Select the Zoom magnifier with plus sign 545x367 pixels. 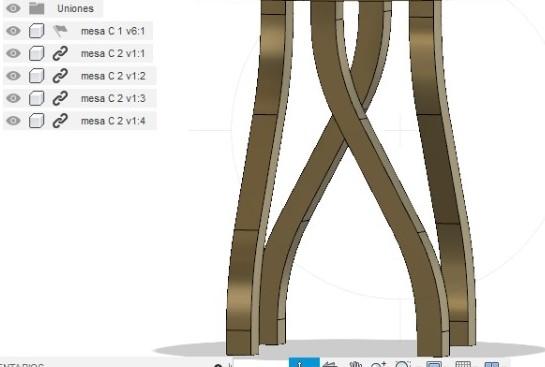point(379,364)
